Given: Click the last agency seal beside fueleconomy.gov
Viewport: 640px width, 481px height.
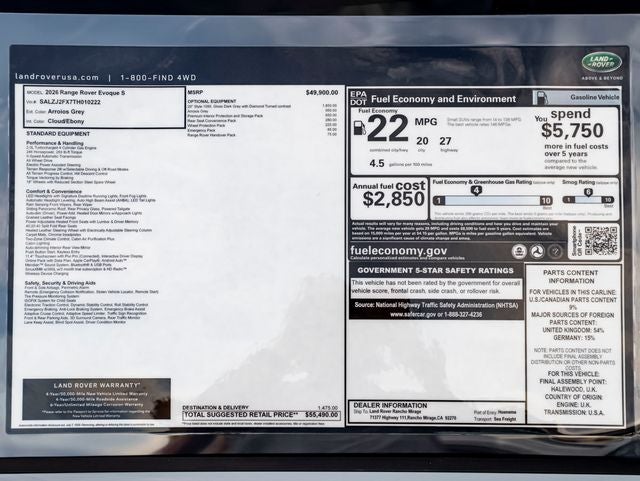Looking at the screenshot, I should (x=555, y=252).
